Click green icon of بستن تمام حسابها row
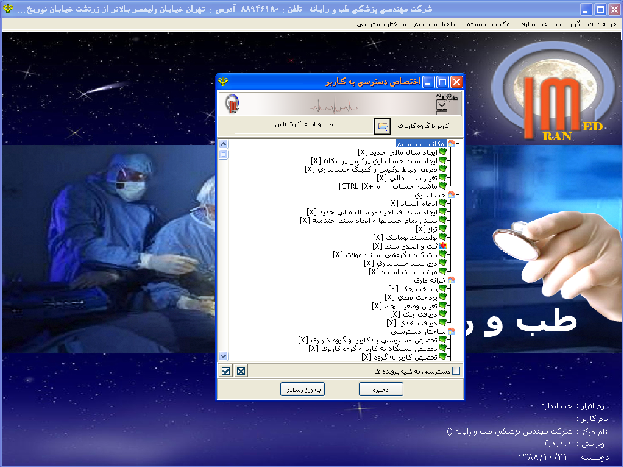 443,220
